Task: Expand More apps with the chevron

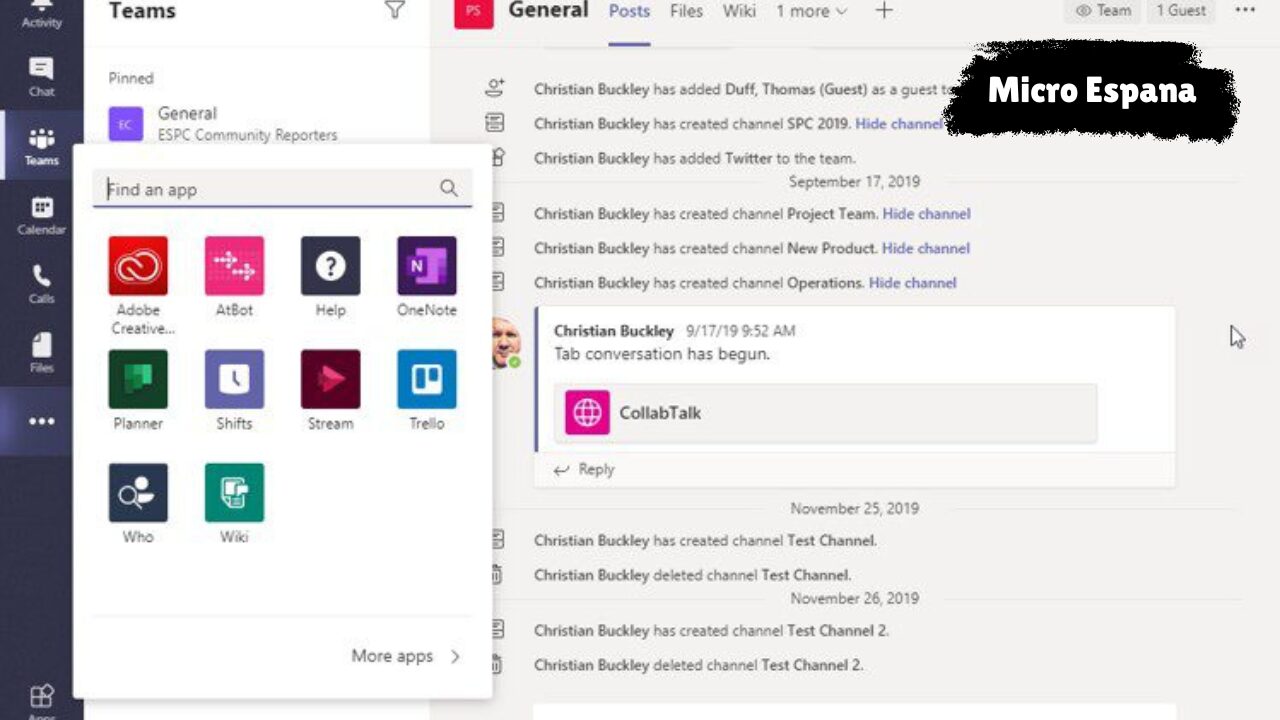Action: tap(456, 656)
